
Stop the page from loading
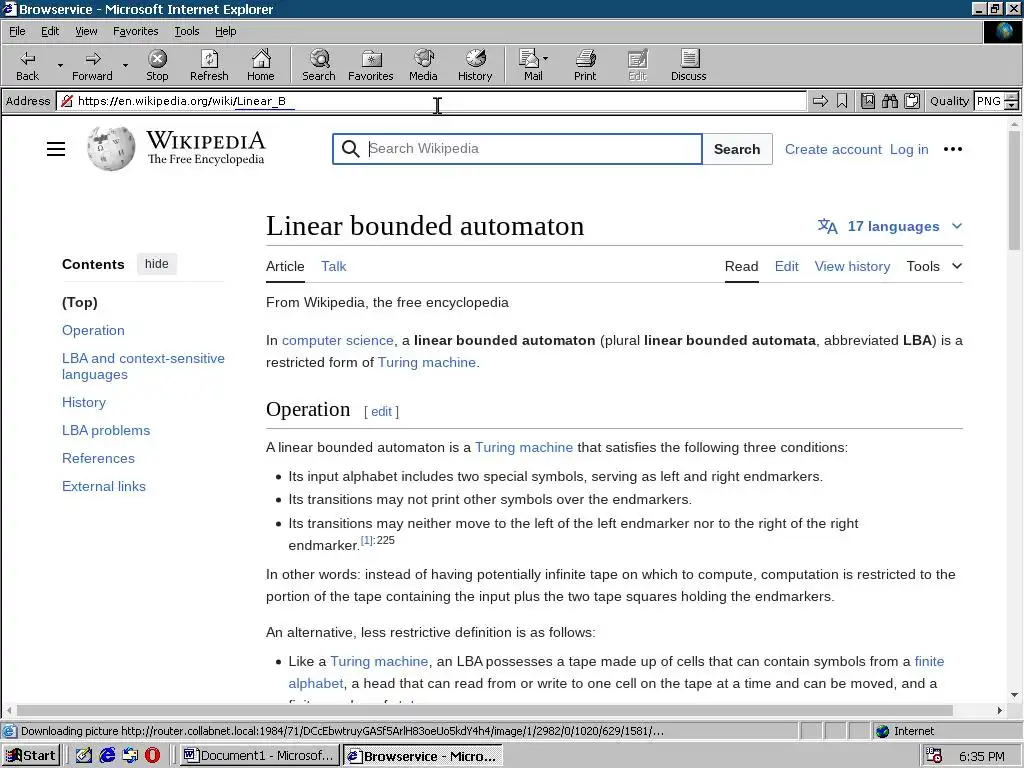(x=157, y=65)
